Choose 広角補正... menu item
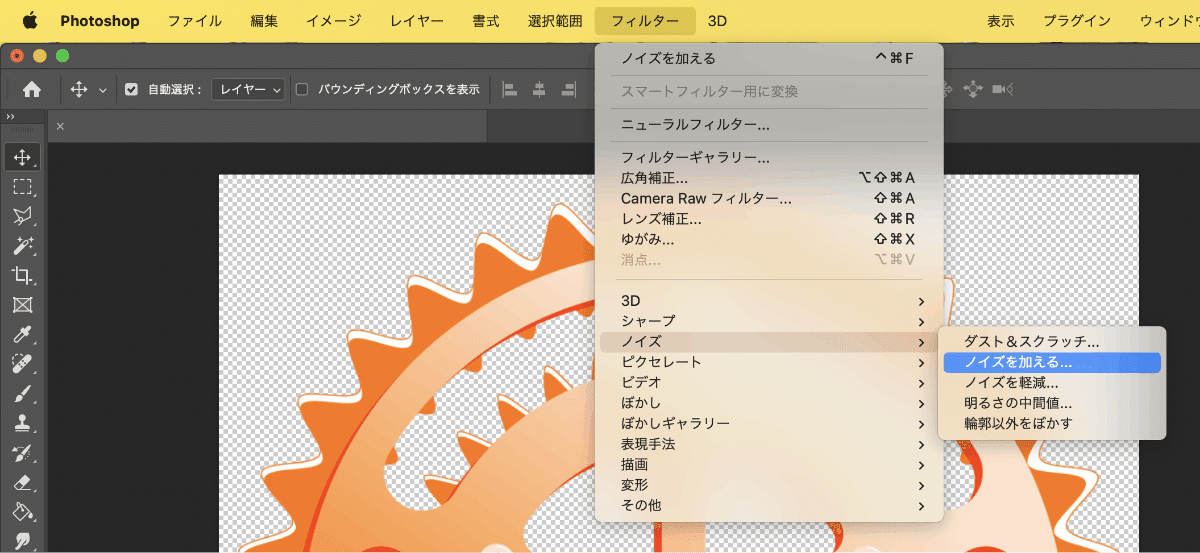The height and width of the screenshot is (553, 1200). point(769,178)
